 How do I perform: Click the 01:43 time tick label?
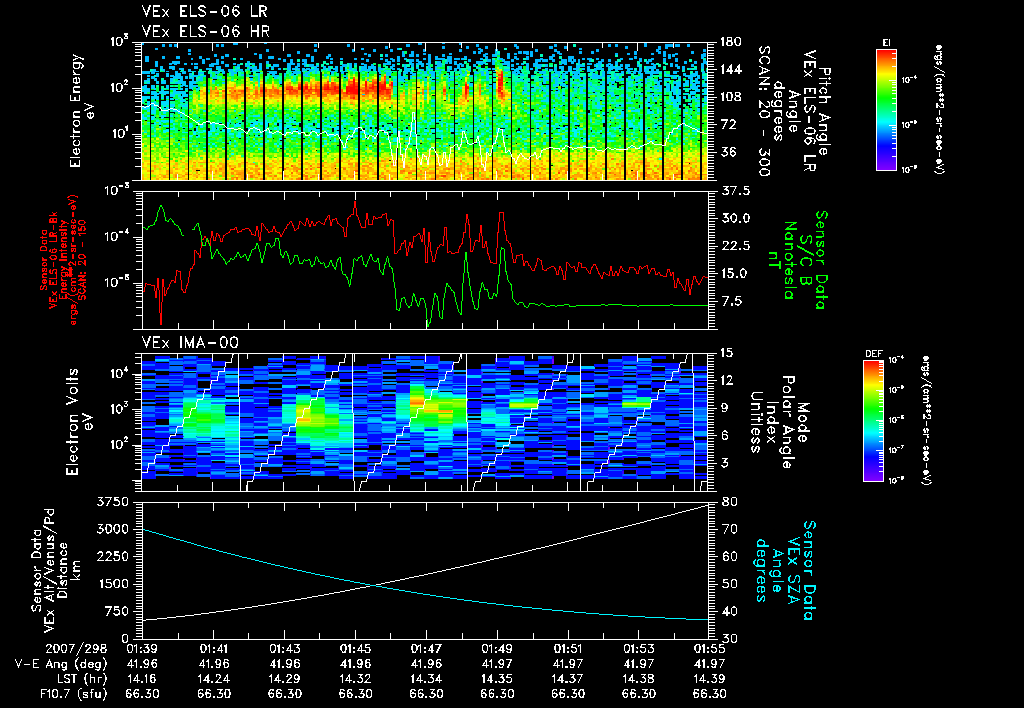[x=285, y=649]
